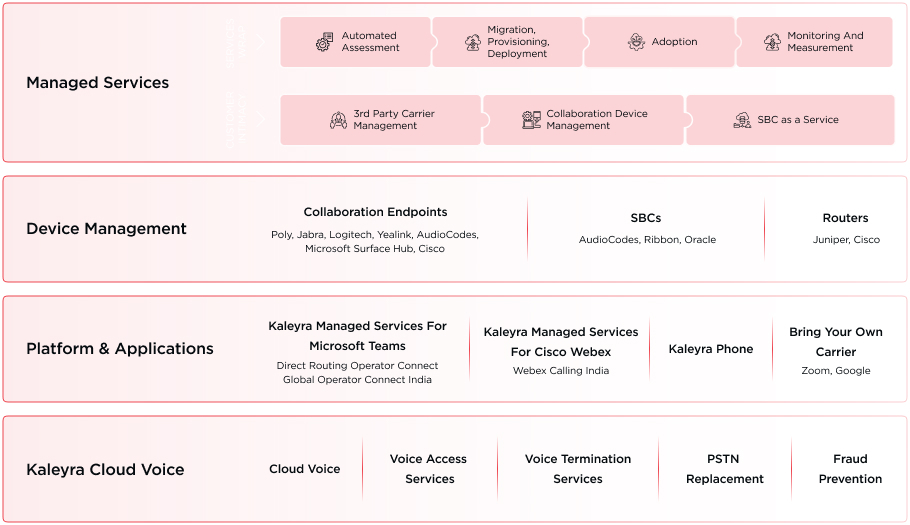Viewport: 910px width, 525px height.
Task: Click the Voice Termination Services item
Action: click(x=577, y=469)
